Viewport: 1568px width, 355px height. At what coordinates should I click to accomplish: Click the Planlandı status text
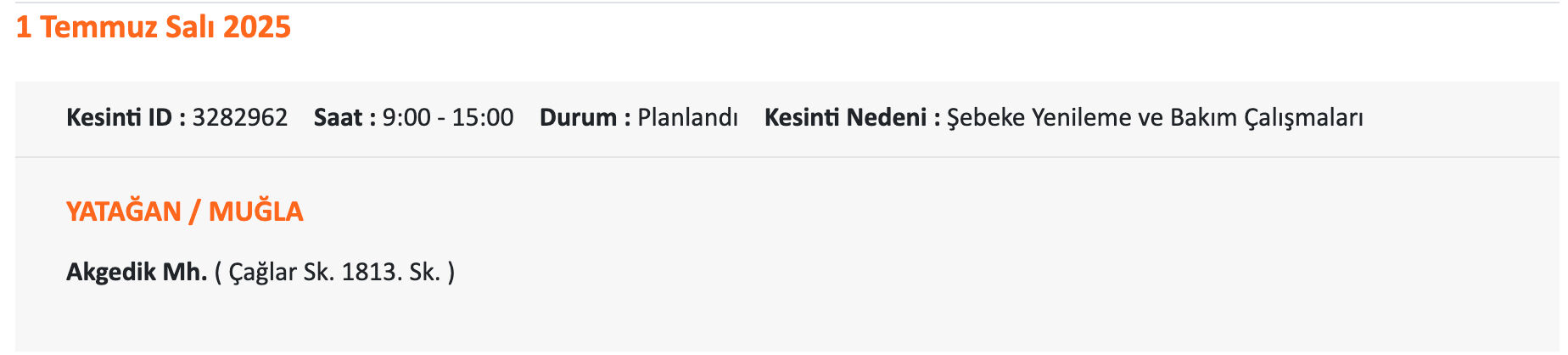coord(688,117)
